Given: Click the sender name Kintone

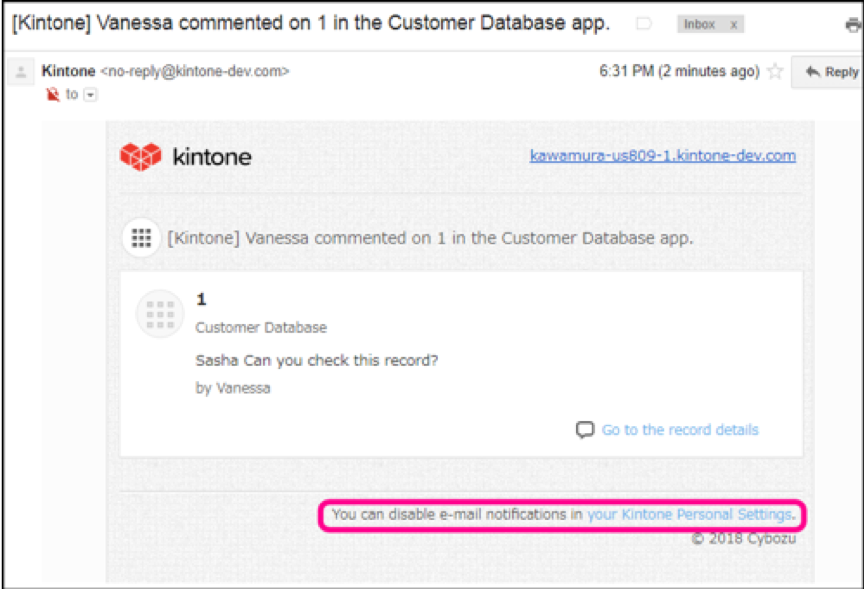Looking at the screenshot, I should pos(68,71).
